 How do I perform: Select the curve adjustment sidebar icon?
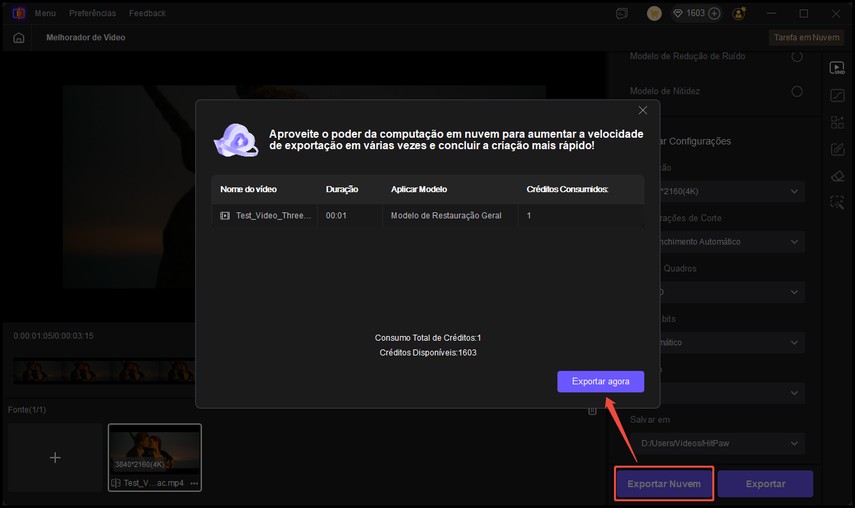click(x=837, y=95)
